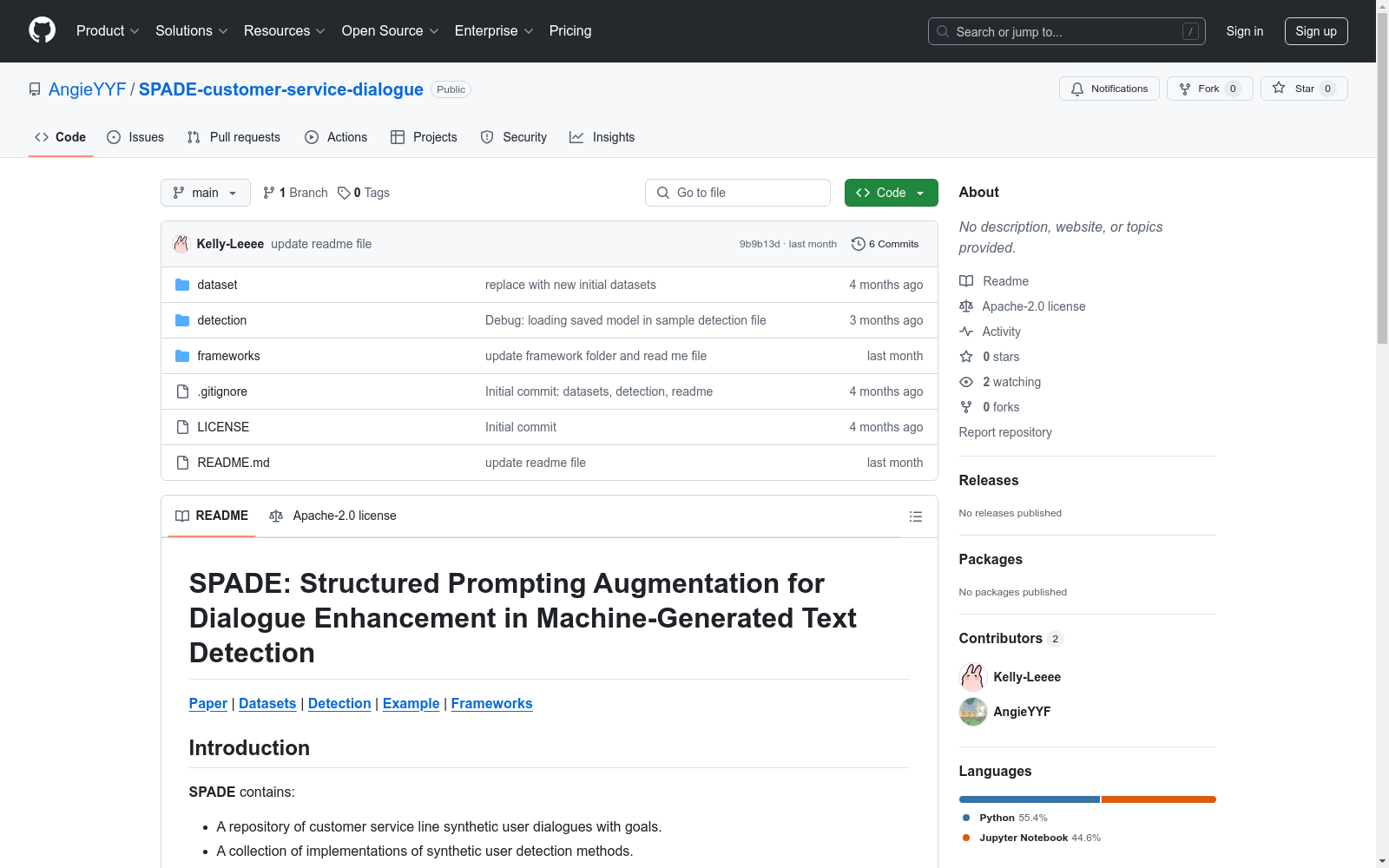Viewport: 1389px width, 868px height.
Task: Switch to the Insights tab
Action: tap(602, 137)
